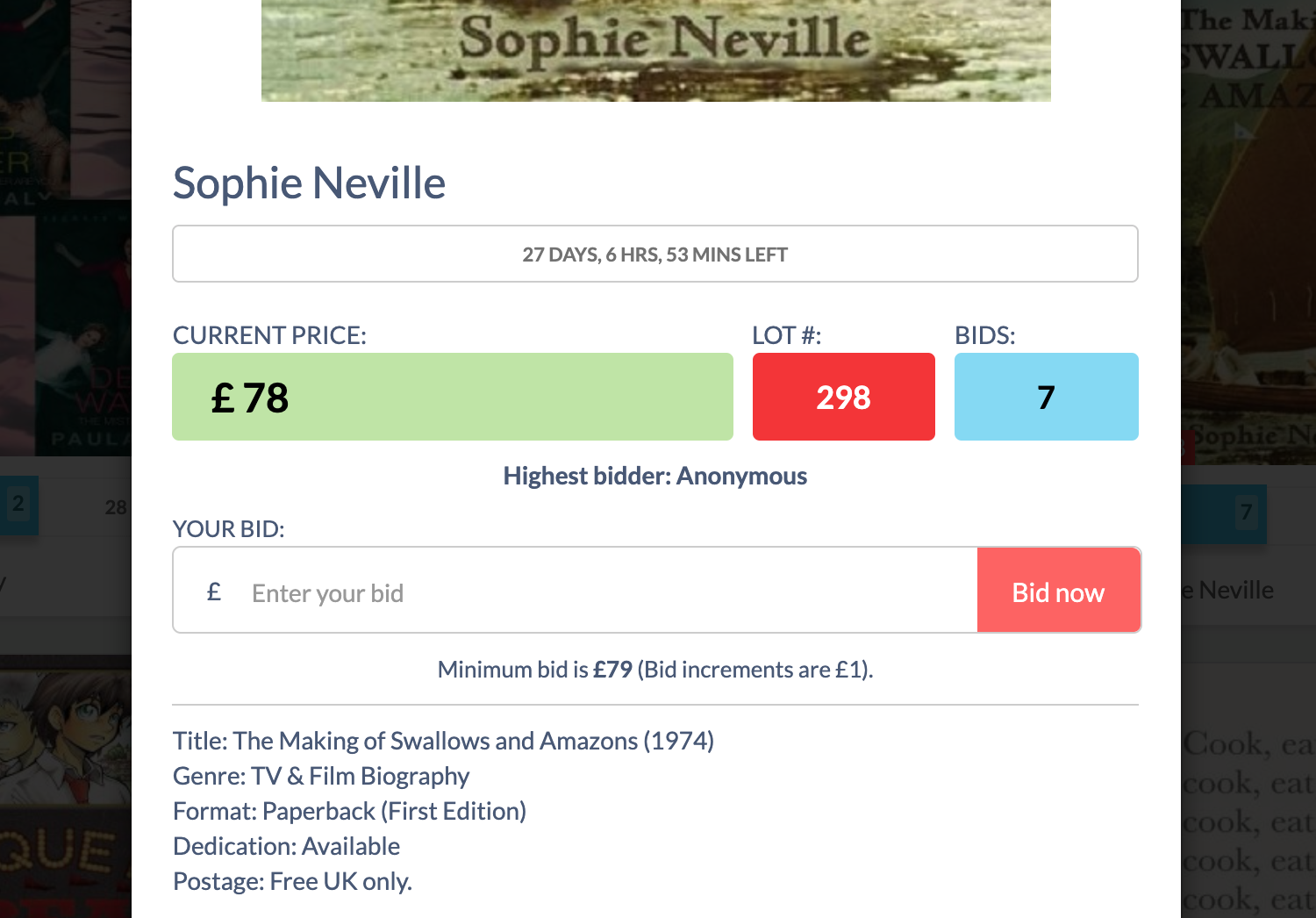Click the Genre: TV & Film Biography line

321,776
